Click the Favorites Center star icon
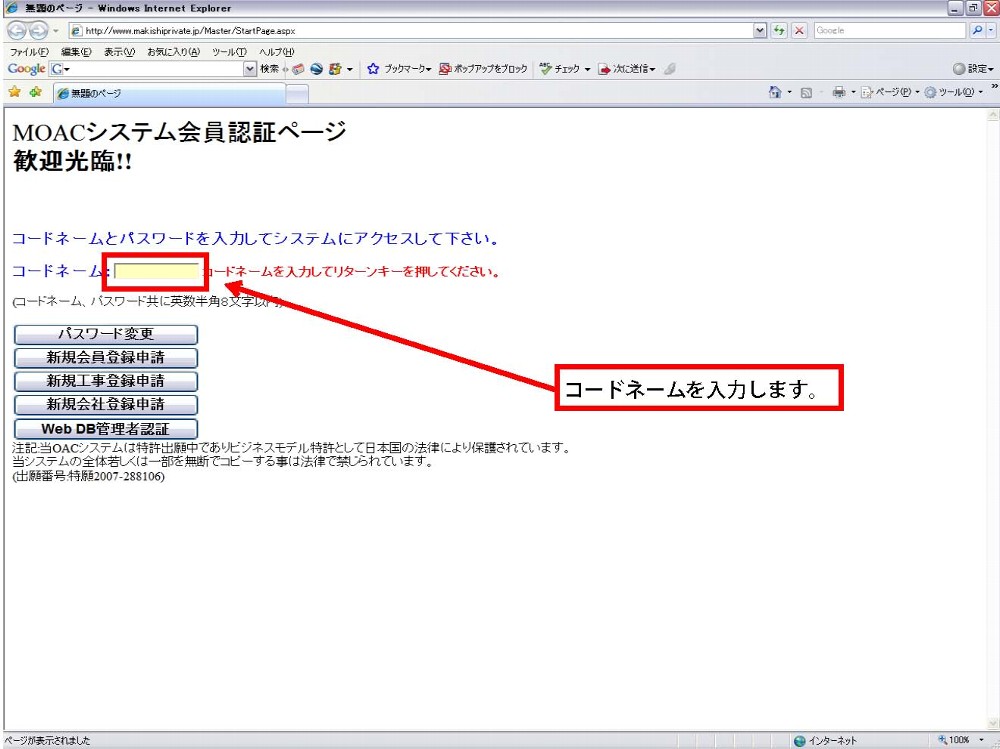The height and width of the screenshot is (749, 1000). pyautogui.click(x=15, y=93)
